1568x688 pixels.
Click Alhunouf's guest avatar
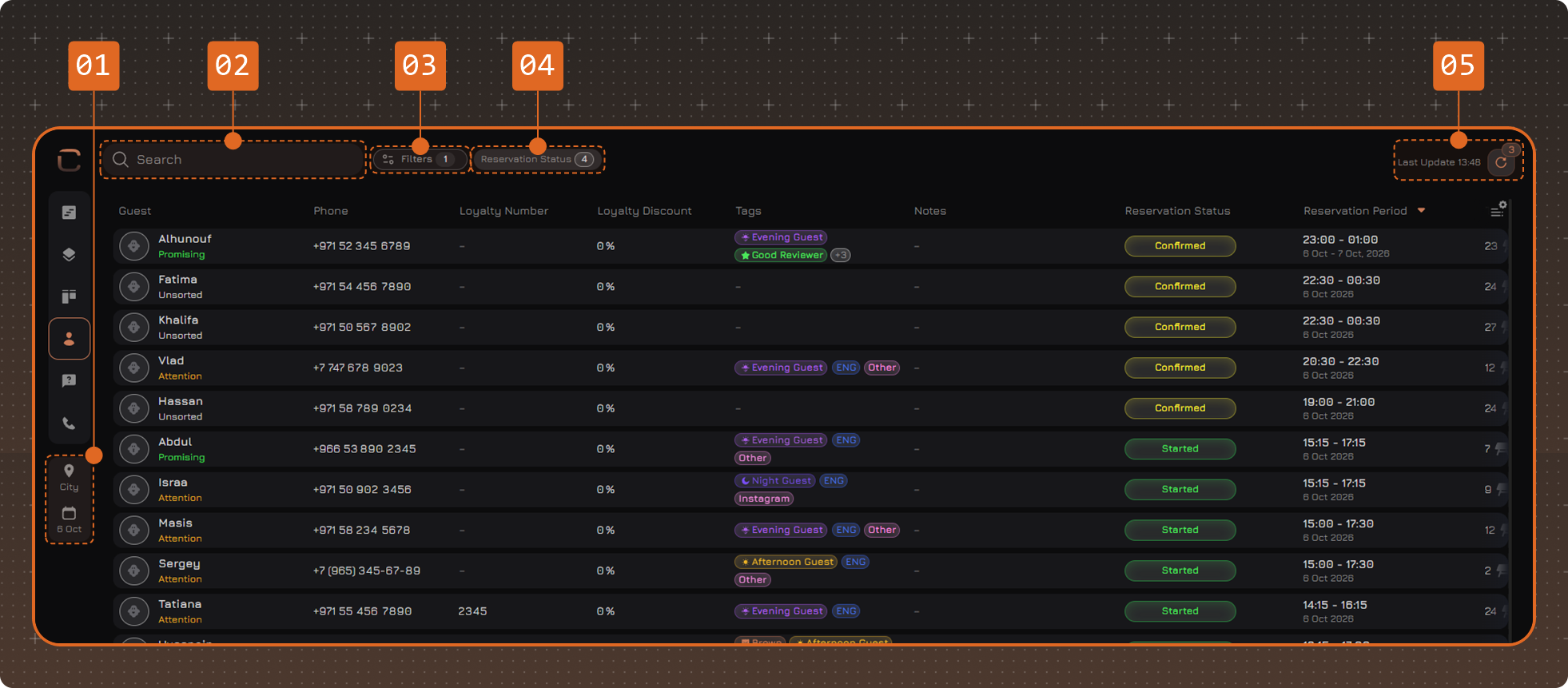tap(134, 246)
